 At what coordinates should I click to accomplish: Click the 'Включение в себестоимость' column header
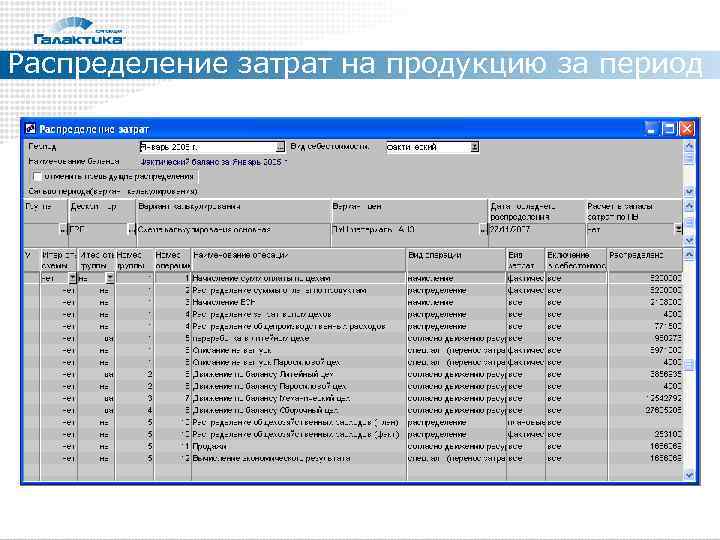click(576, 260)
